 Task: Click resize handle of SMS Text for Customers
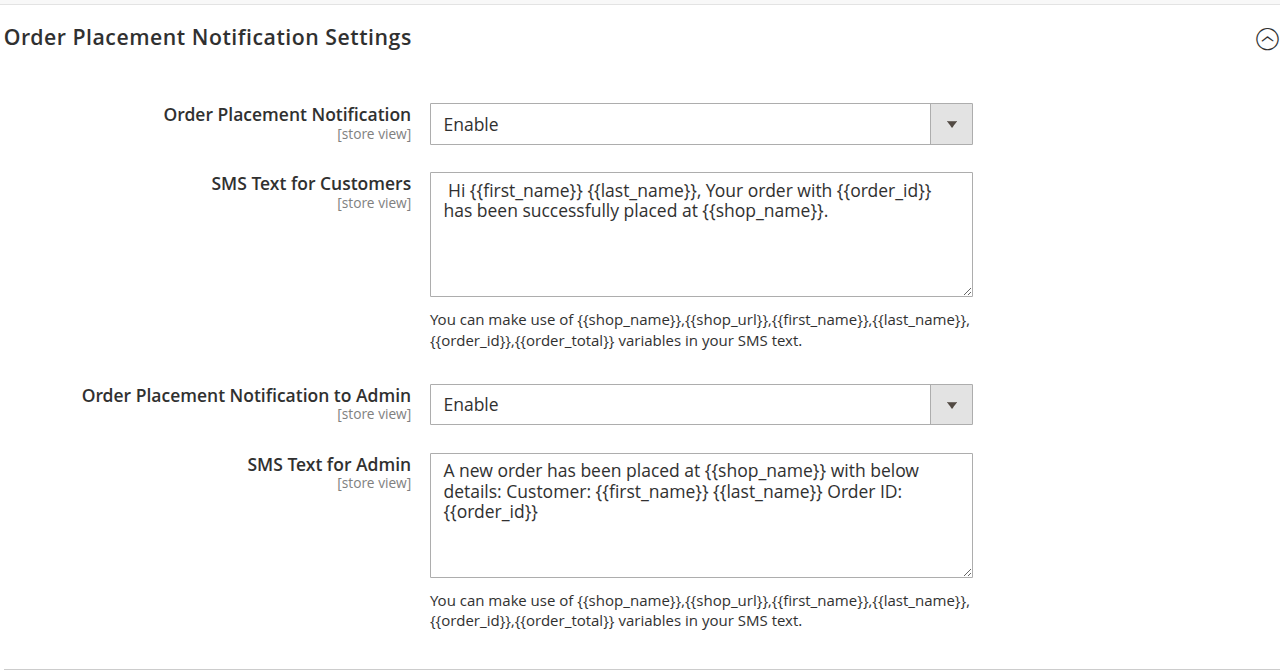(967, 291)
